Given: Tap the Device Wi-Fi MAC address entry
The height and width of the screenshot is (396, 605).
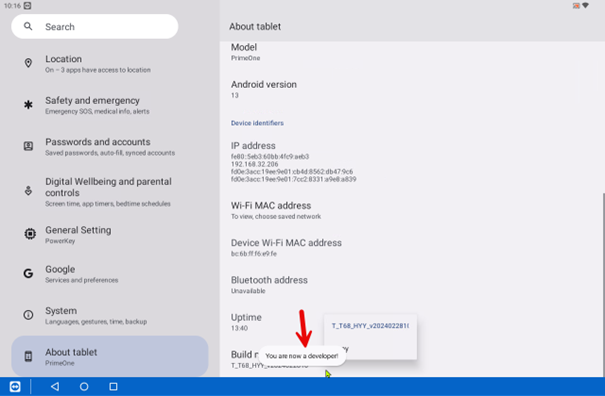Looking at the screenshot, I should (x=411, y=247).
